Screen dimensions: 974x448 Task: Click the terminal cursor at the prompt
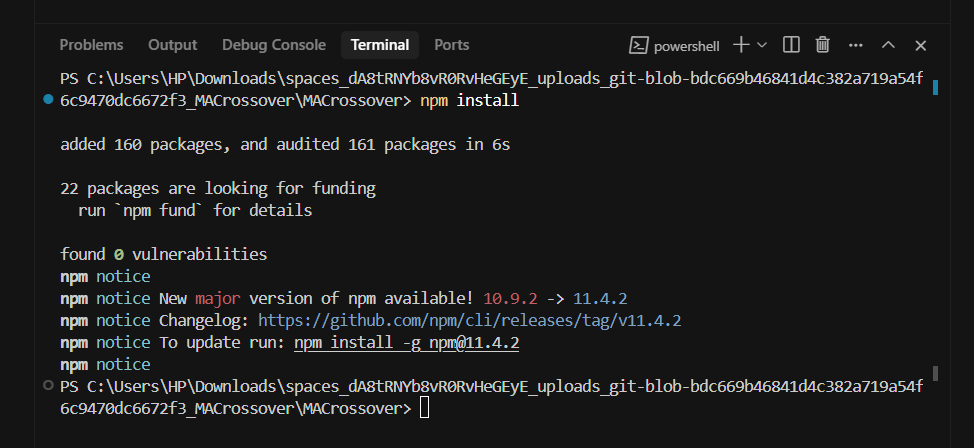pyautogui.click(x=425, y=408)
